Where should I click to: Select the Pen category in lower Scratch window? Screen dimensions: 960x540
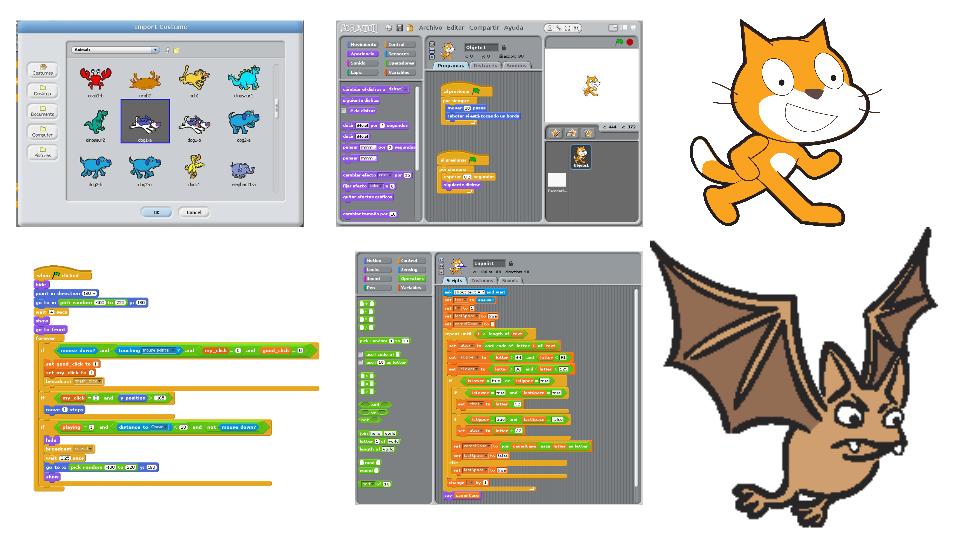(378, 288)
